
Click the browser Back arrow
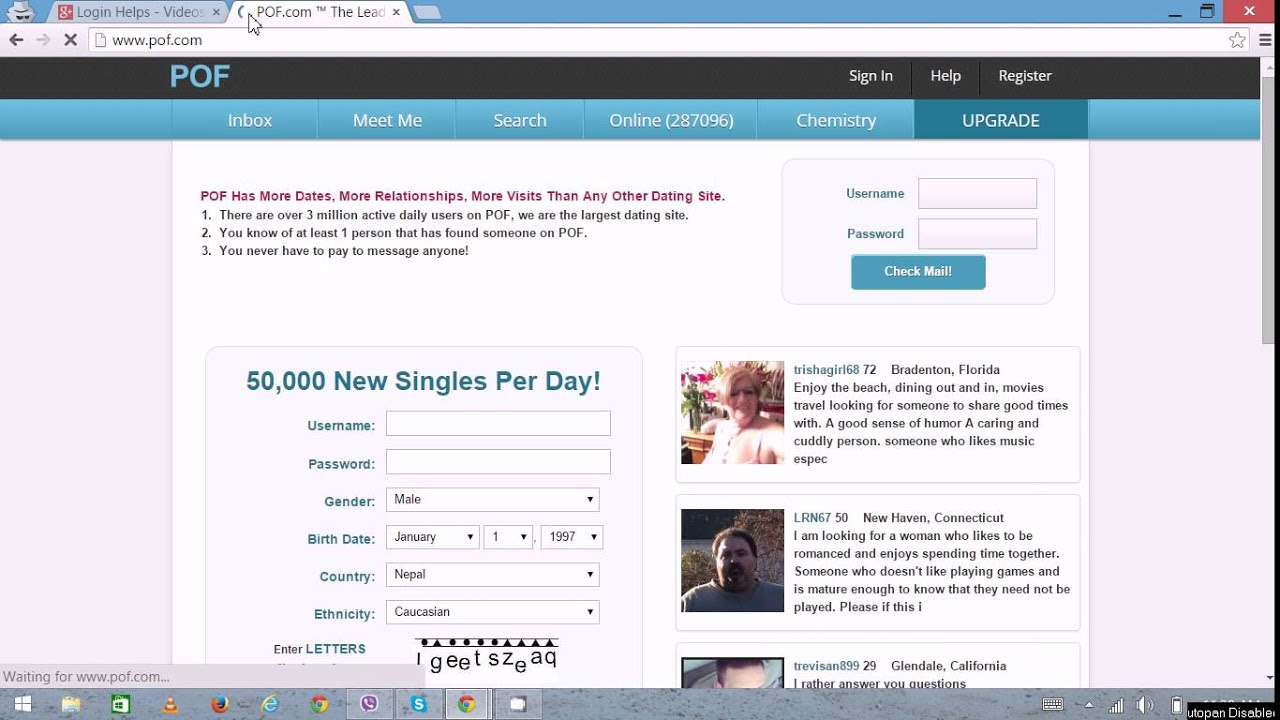tap(16, 40)
